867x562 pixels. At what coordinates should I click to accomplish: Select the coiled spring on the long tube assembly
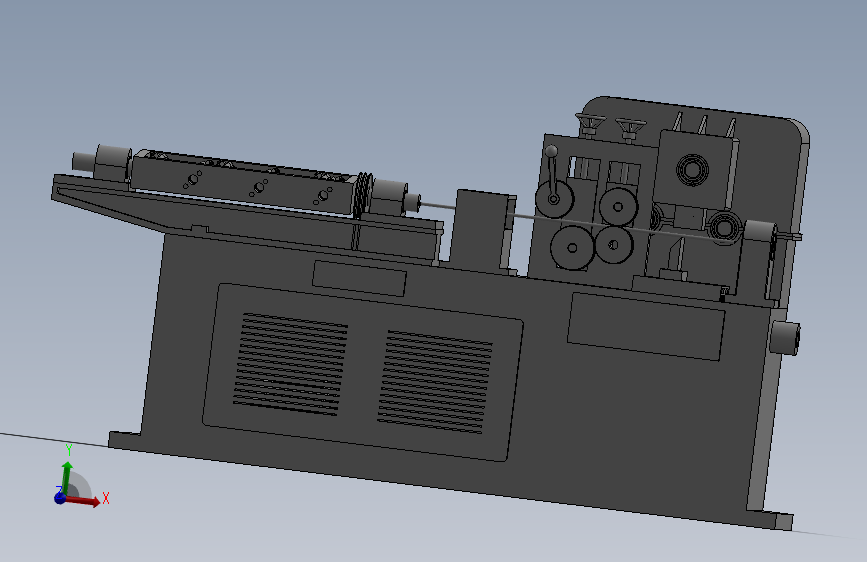tap(363, 195)
